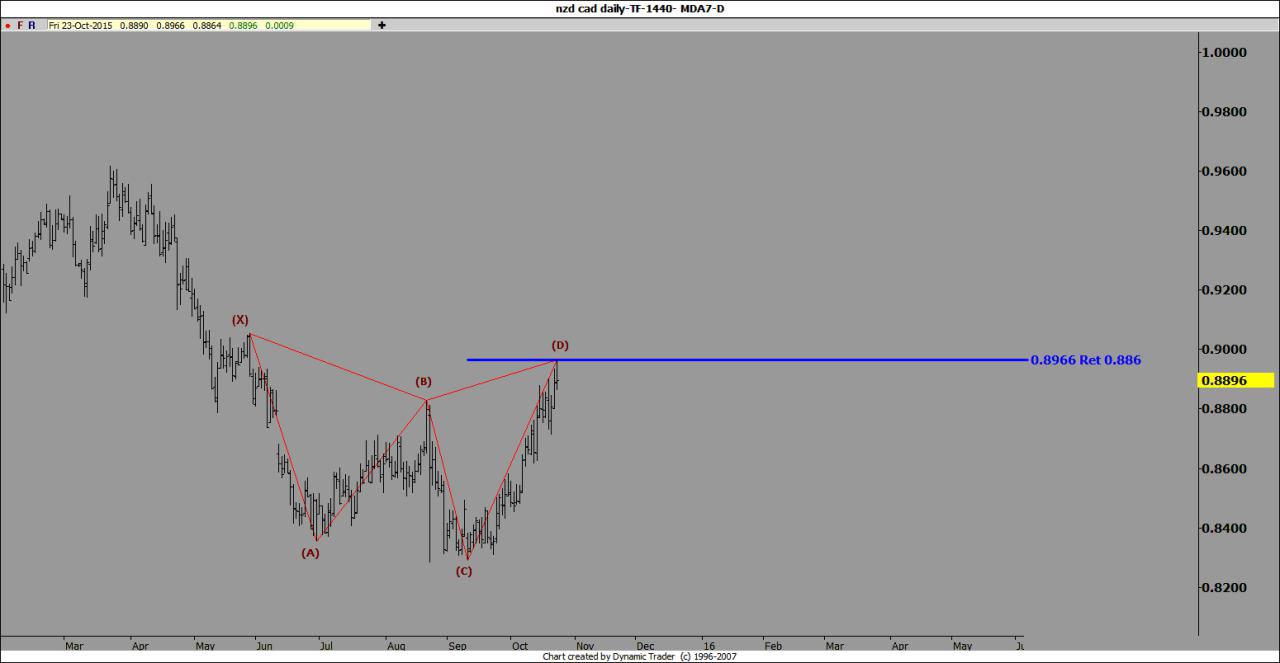Click the 0.8200 price axis label

pos(1225,588)
